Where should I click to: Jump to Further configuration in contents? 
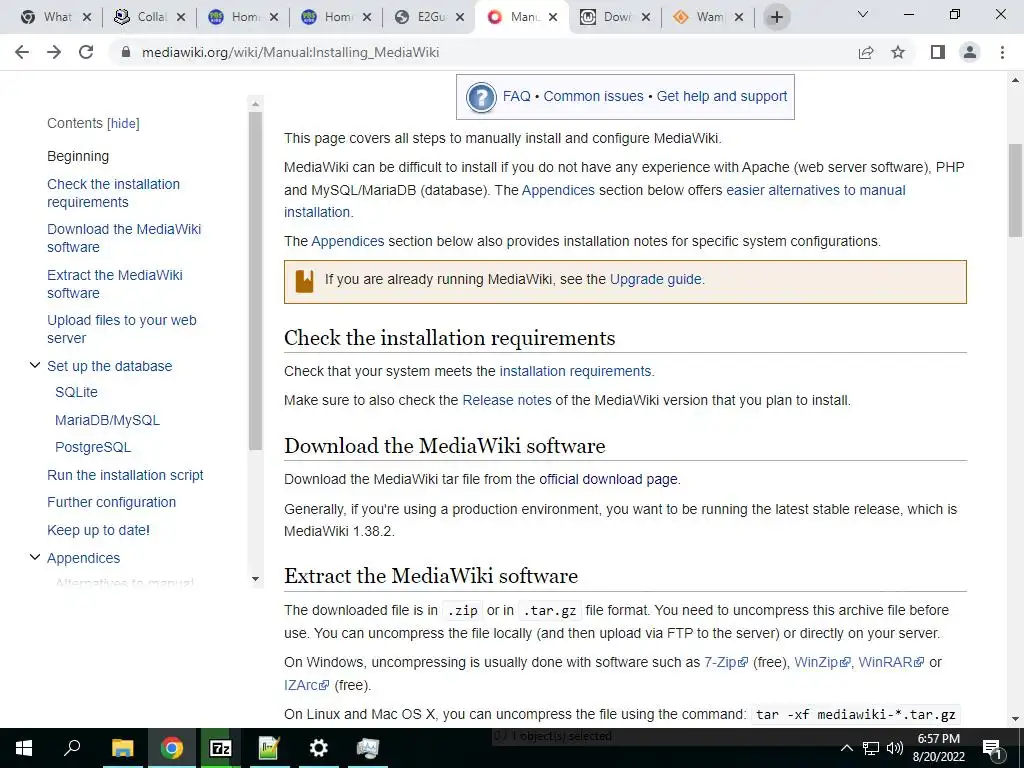click(111, 502)
